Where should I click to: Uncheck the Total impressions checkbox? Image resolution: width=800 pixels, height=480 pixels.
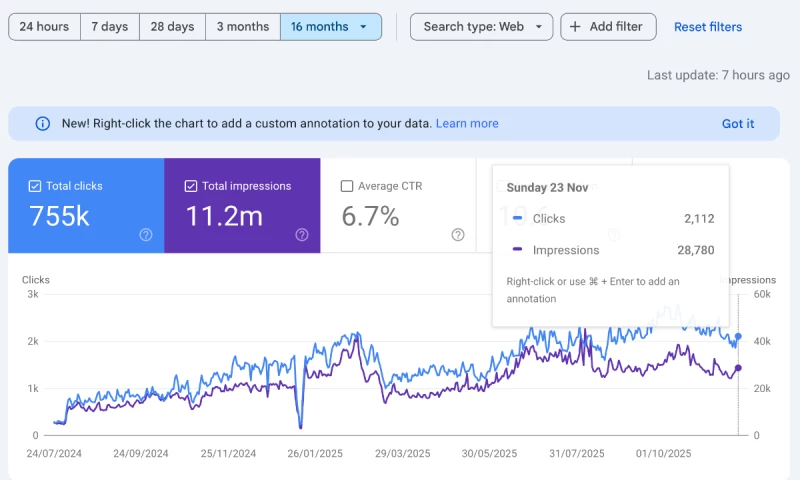tap(191, 186)
